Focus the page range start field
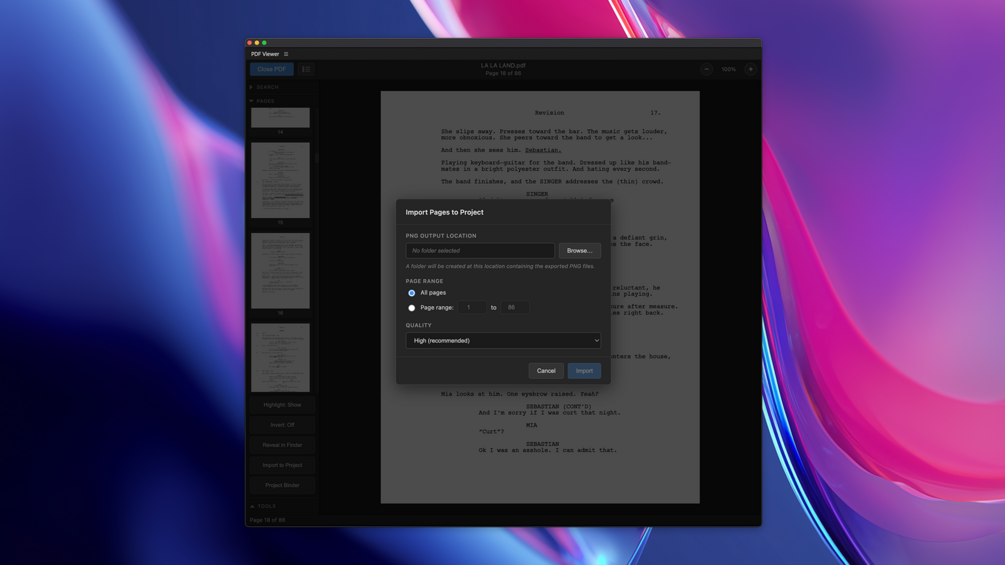 click(472, 307)
